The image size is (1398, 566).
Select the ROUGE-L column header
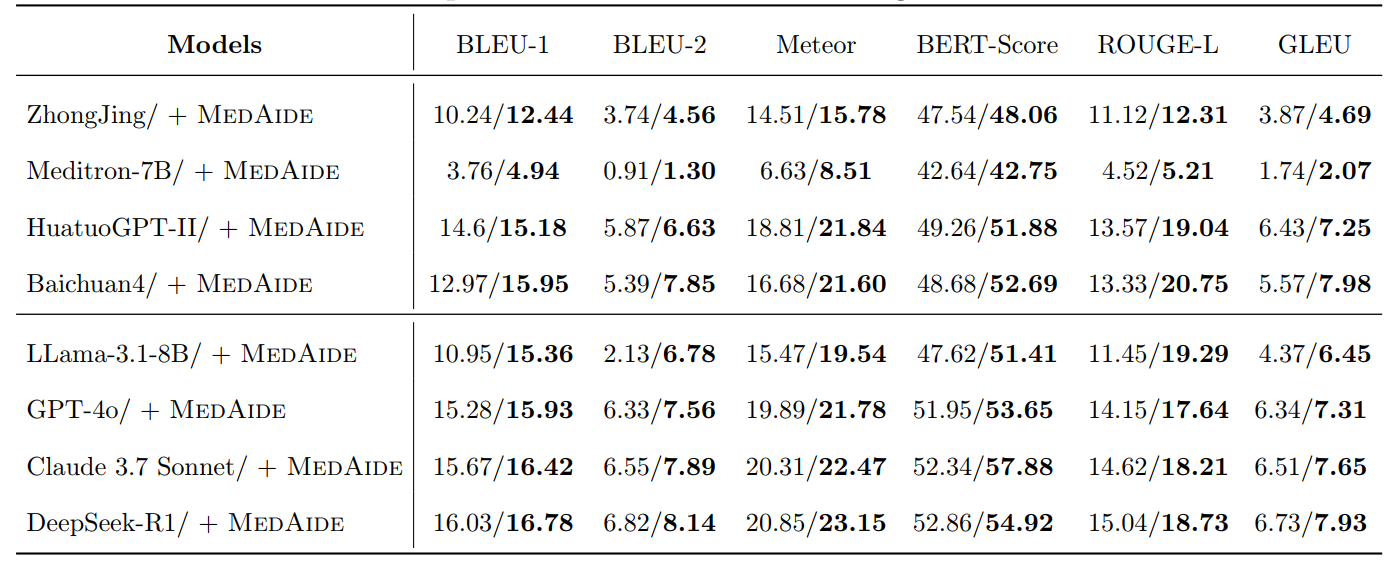click(1158, 45)
